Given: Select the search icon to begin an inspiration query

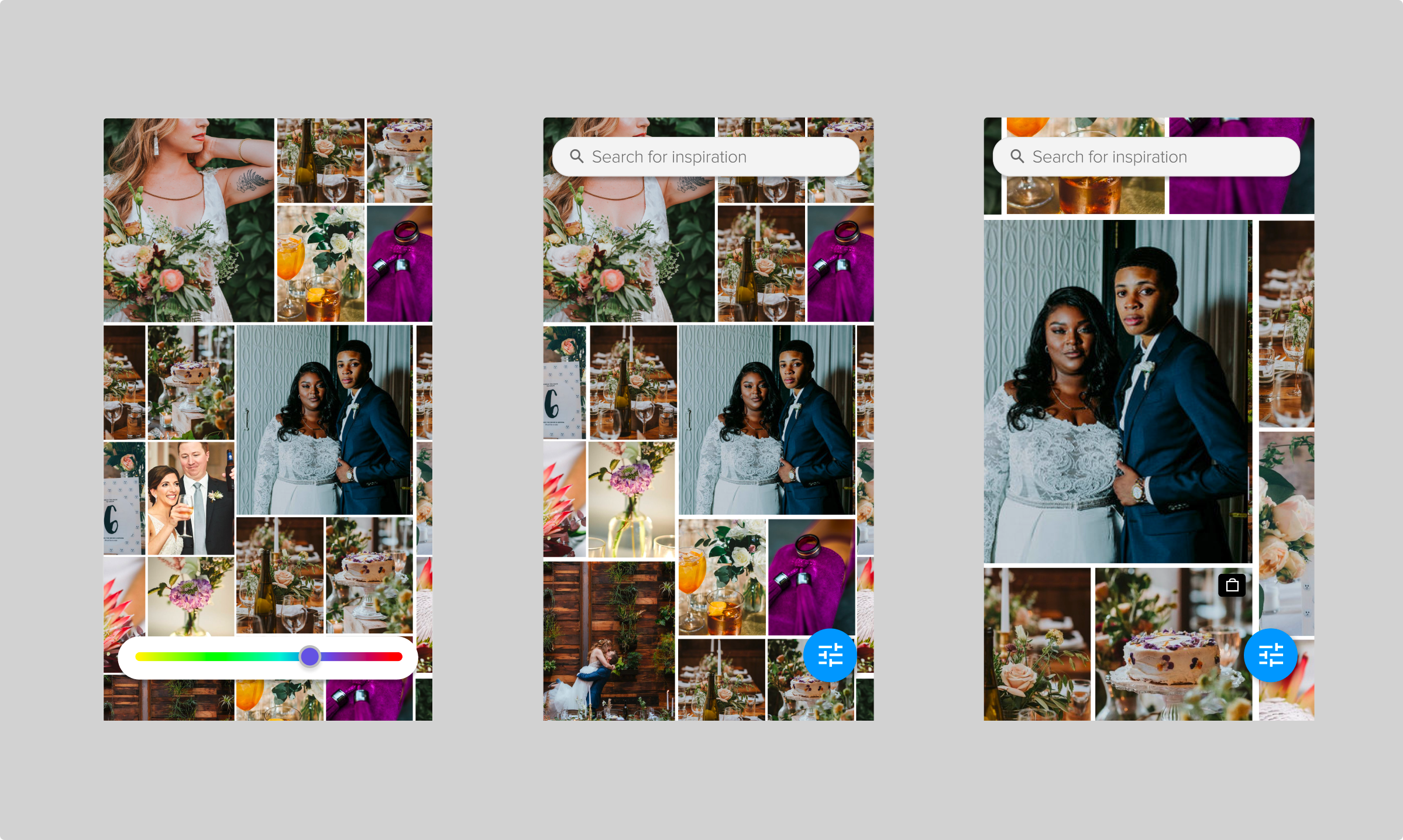Looking at the screenshot, I should point(577,156).
